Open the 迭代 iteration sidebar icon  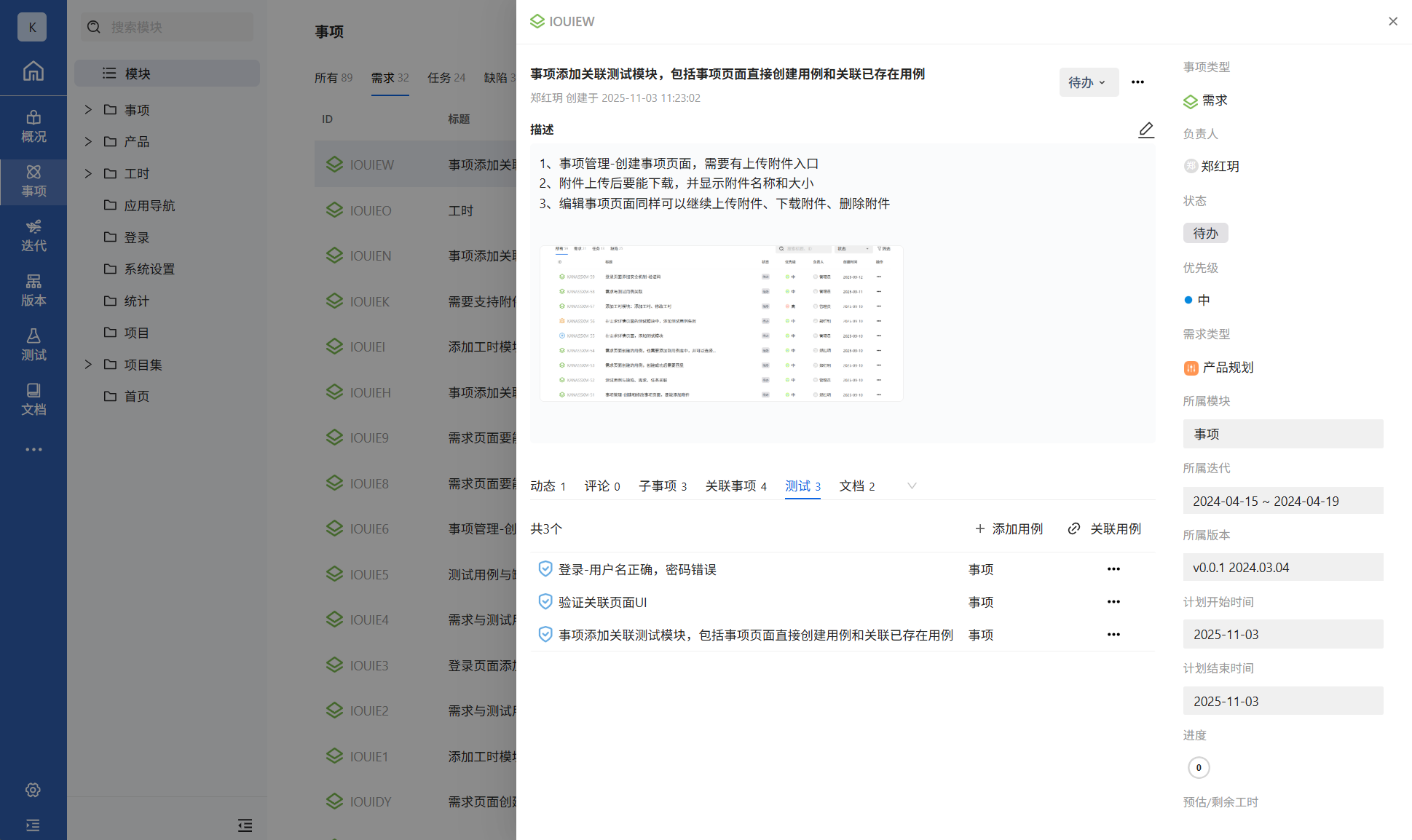(33, 236)
